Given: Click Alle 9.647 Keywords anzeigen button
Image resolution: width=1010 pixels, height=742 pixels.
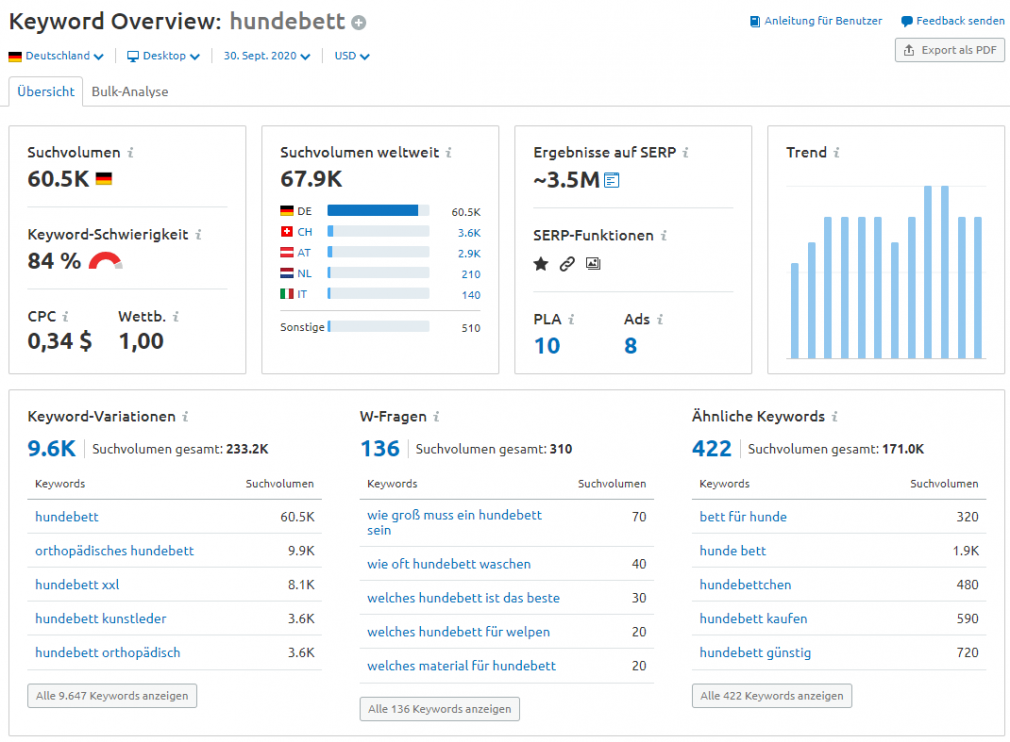Looking at the screenshot, I should [x=112, y=696].
